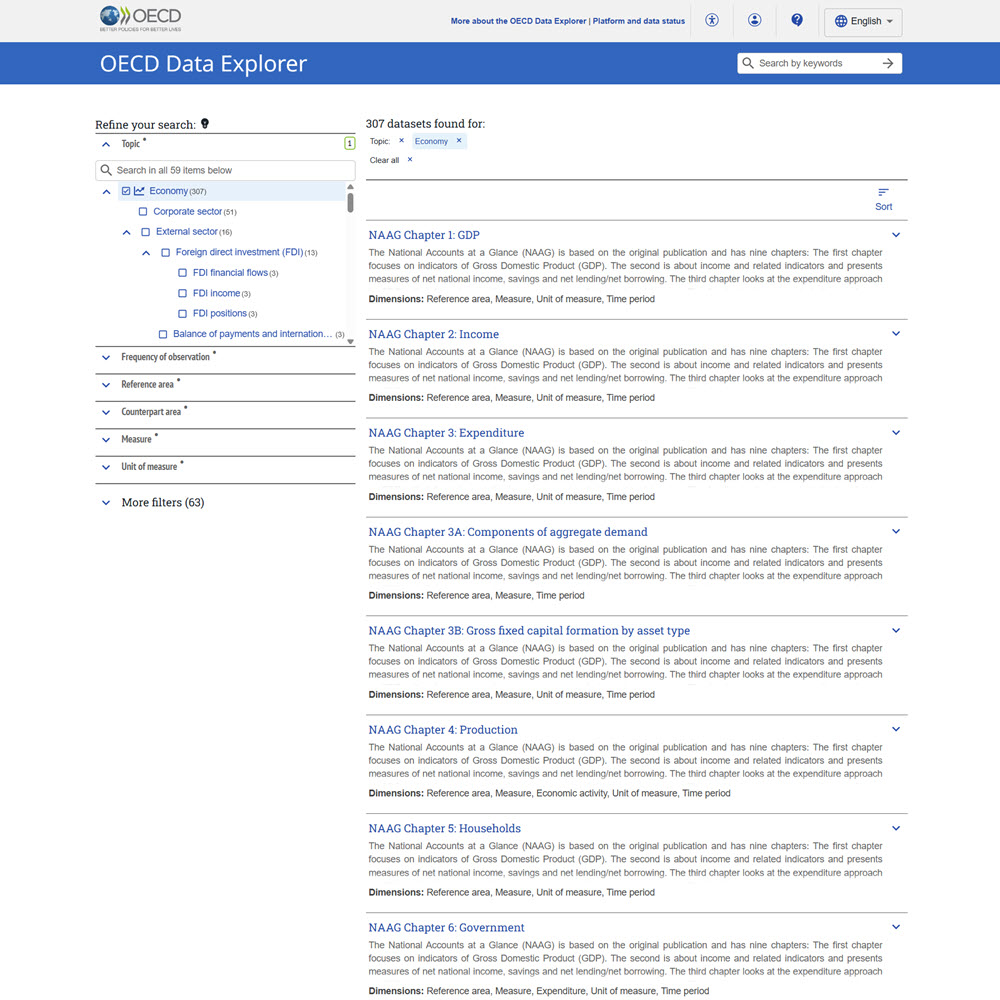The width and height of the screenshot is (1000, 1000).
Task: Open the English language dropdown
Action: pos(863,21)
